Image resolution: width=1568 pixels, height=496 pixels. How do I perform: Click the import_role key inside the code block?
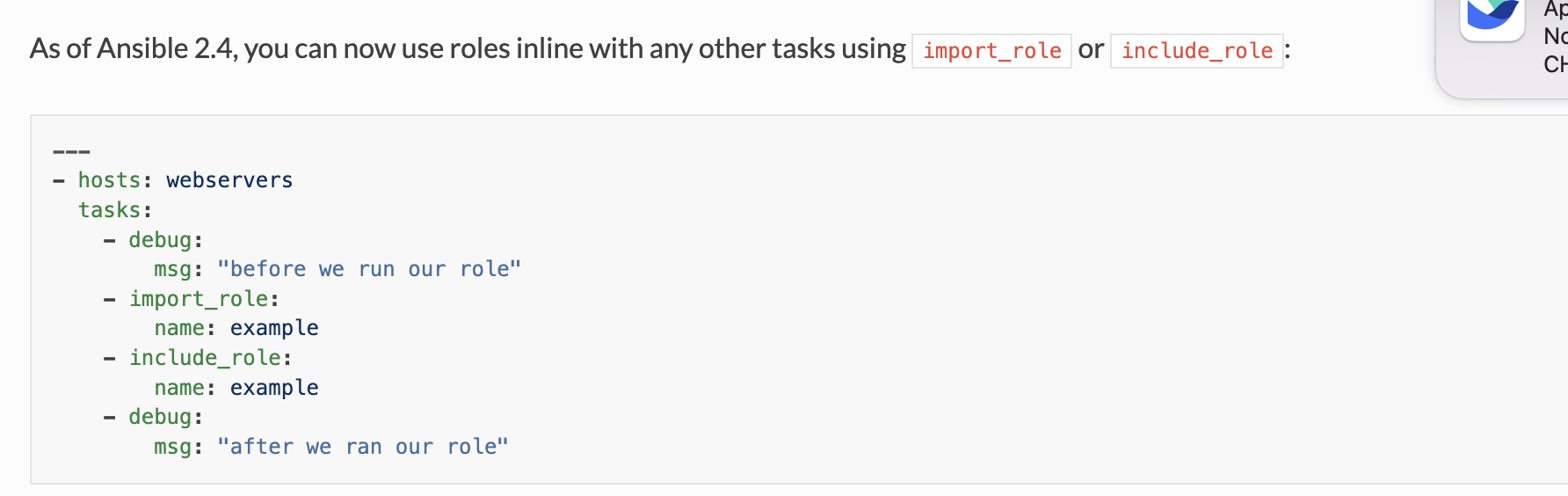click(199, 299)
